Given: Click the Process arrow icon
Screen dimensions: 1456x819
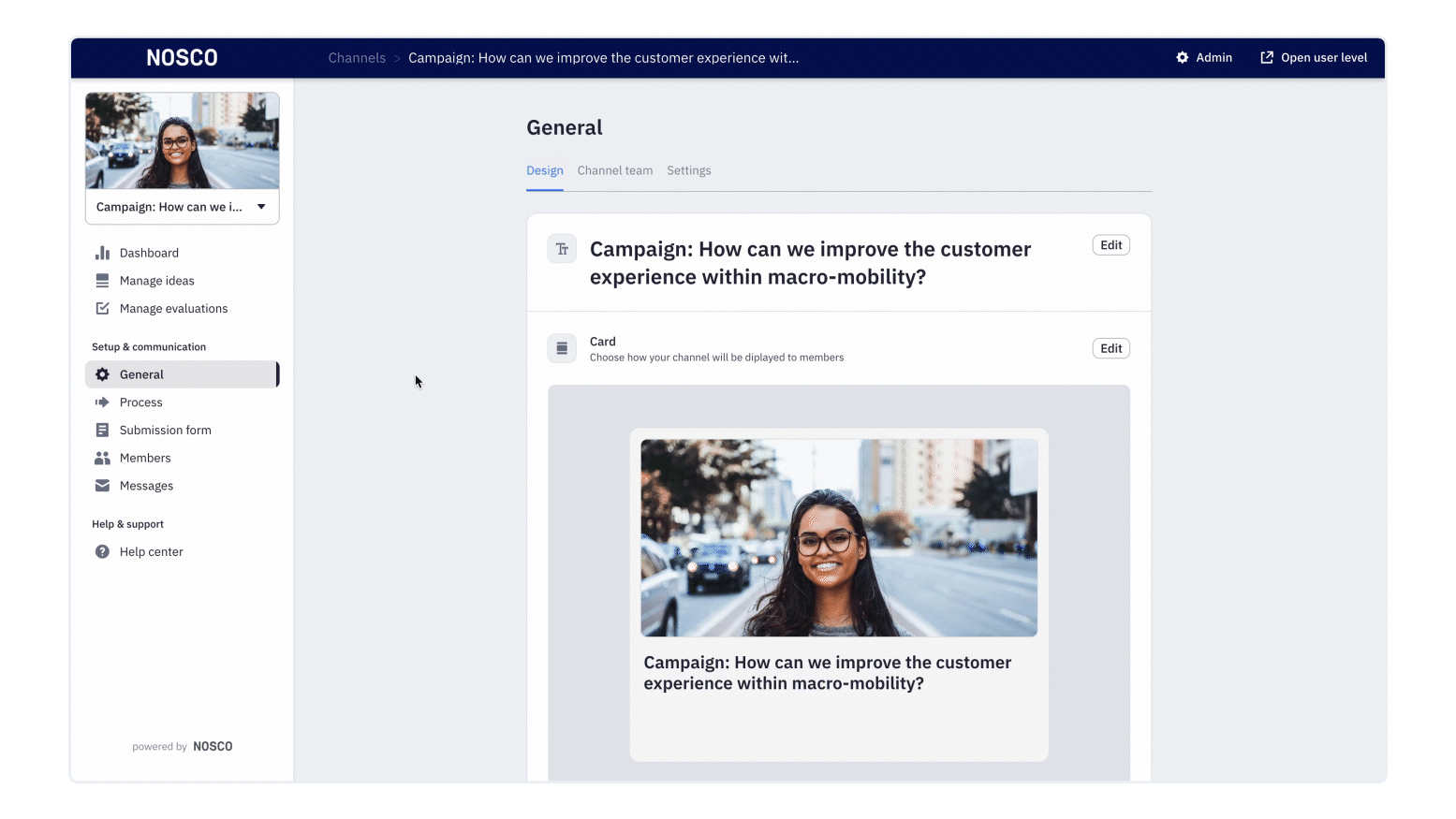Looking at the screenshot, I should tap(102, 402).
